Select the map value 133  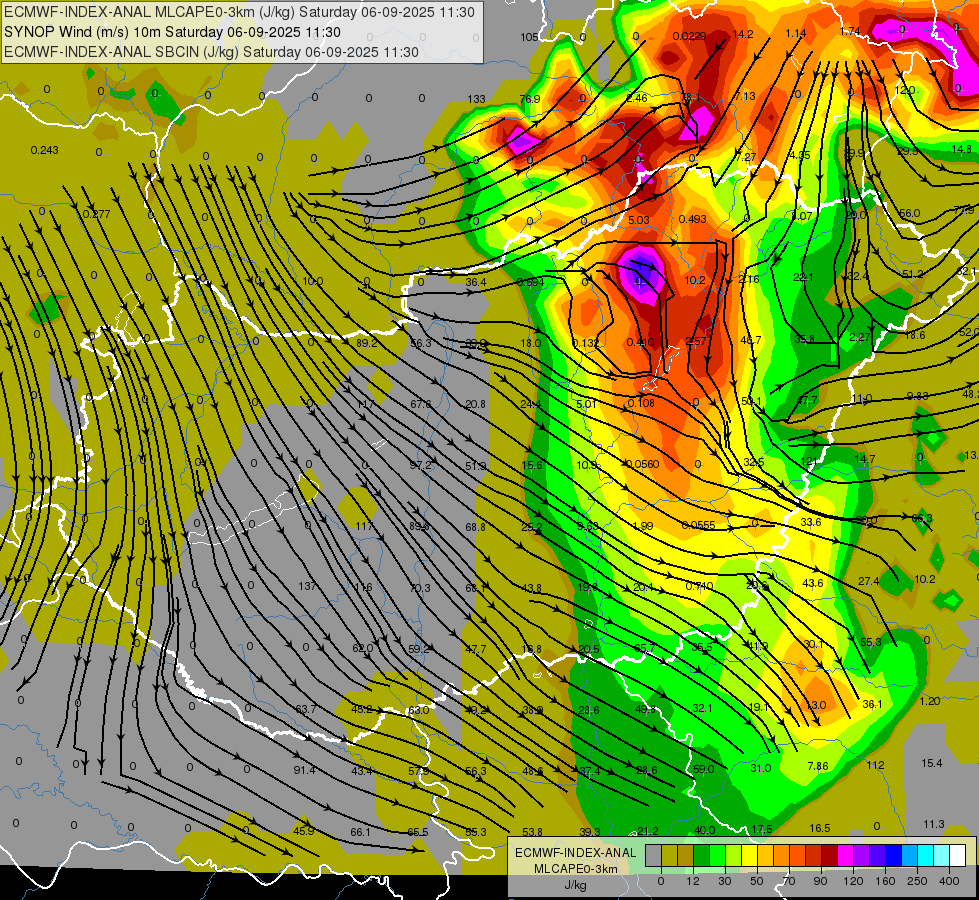point(476,99)
